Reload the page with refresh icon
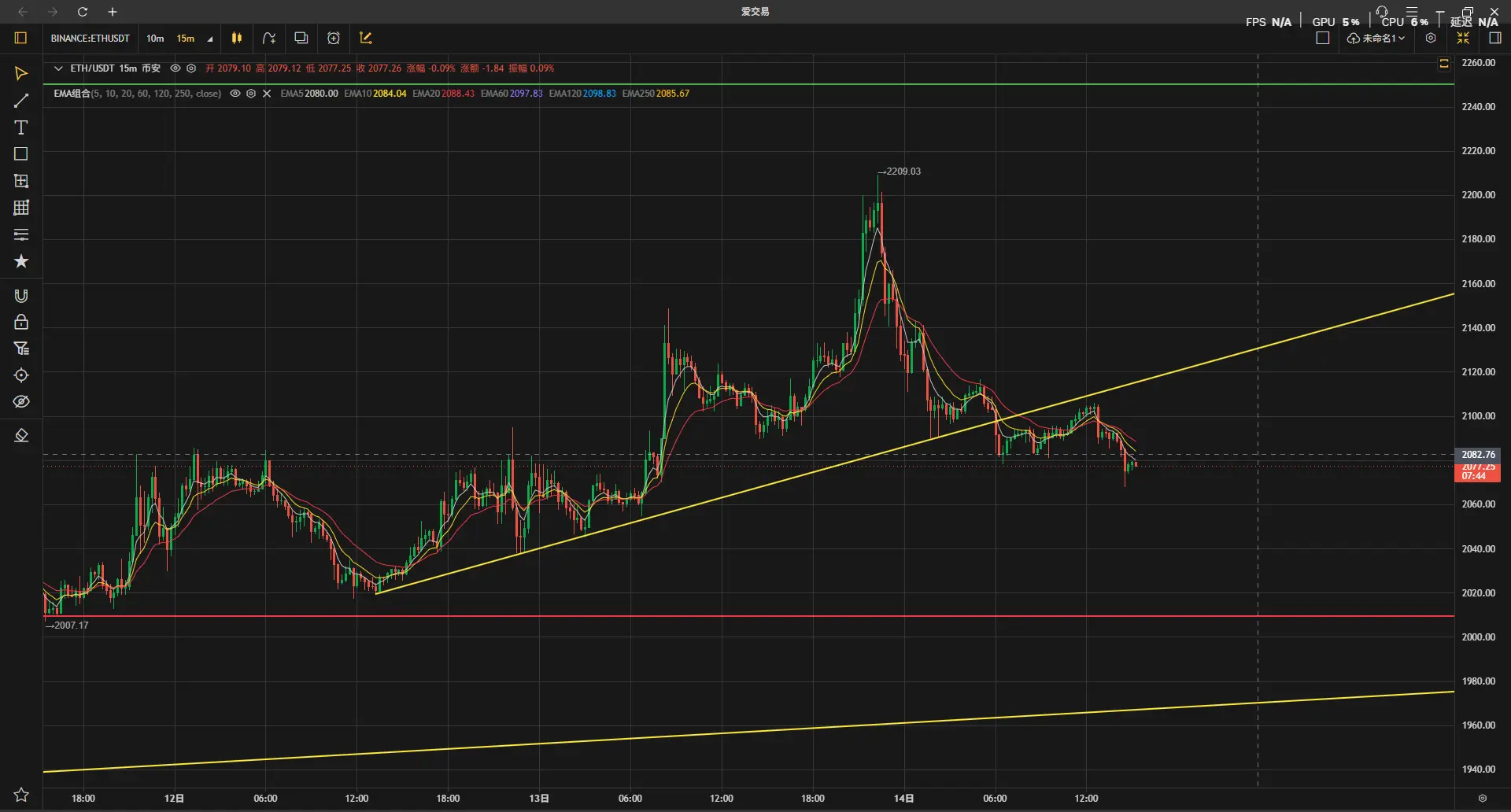 click(x=83, y=12)
